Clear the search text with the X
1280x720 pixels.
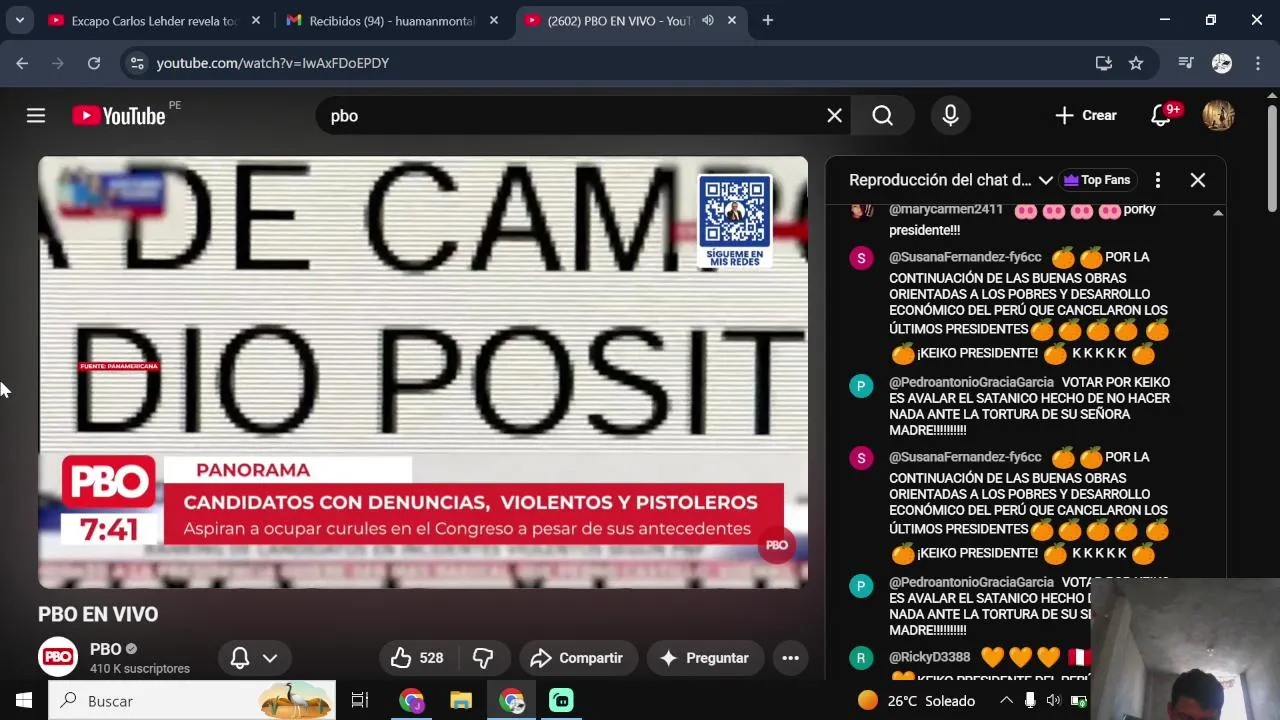tap(834, 116)
